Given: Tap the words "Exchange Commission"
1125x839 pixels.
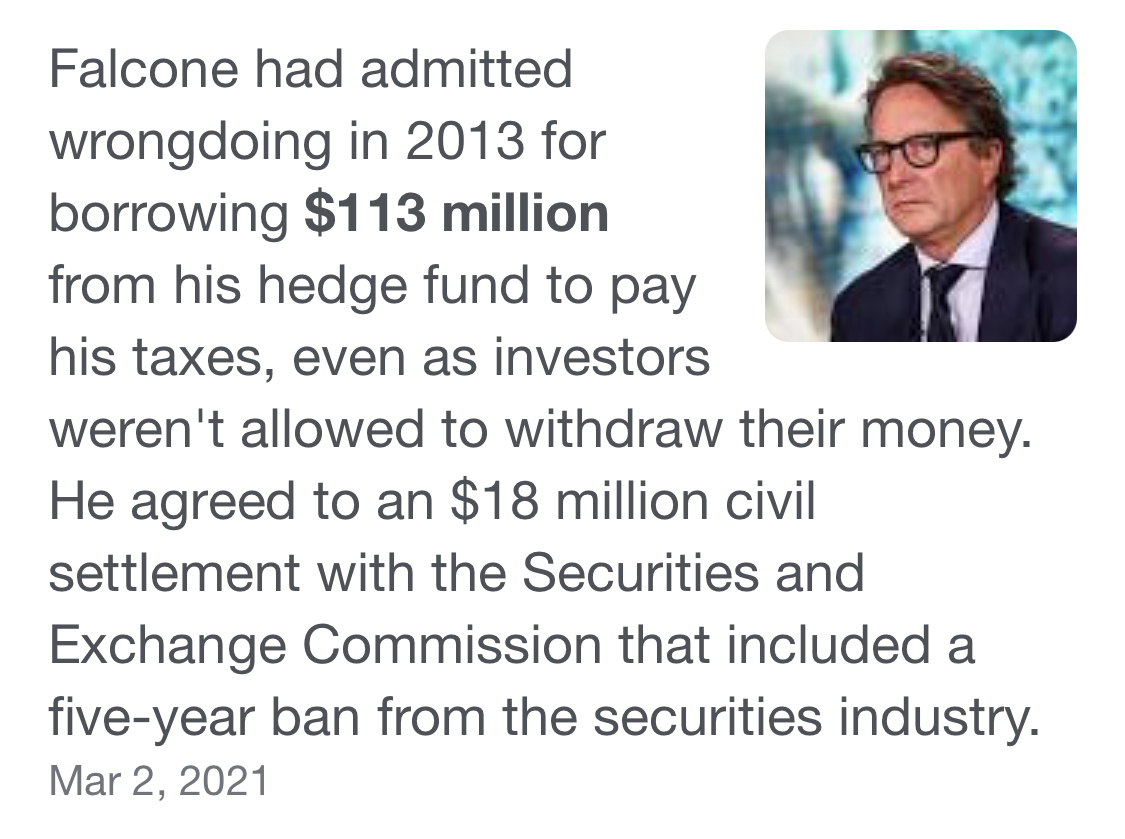Looking at the screenshot, I should tap(320, 646).
